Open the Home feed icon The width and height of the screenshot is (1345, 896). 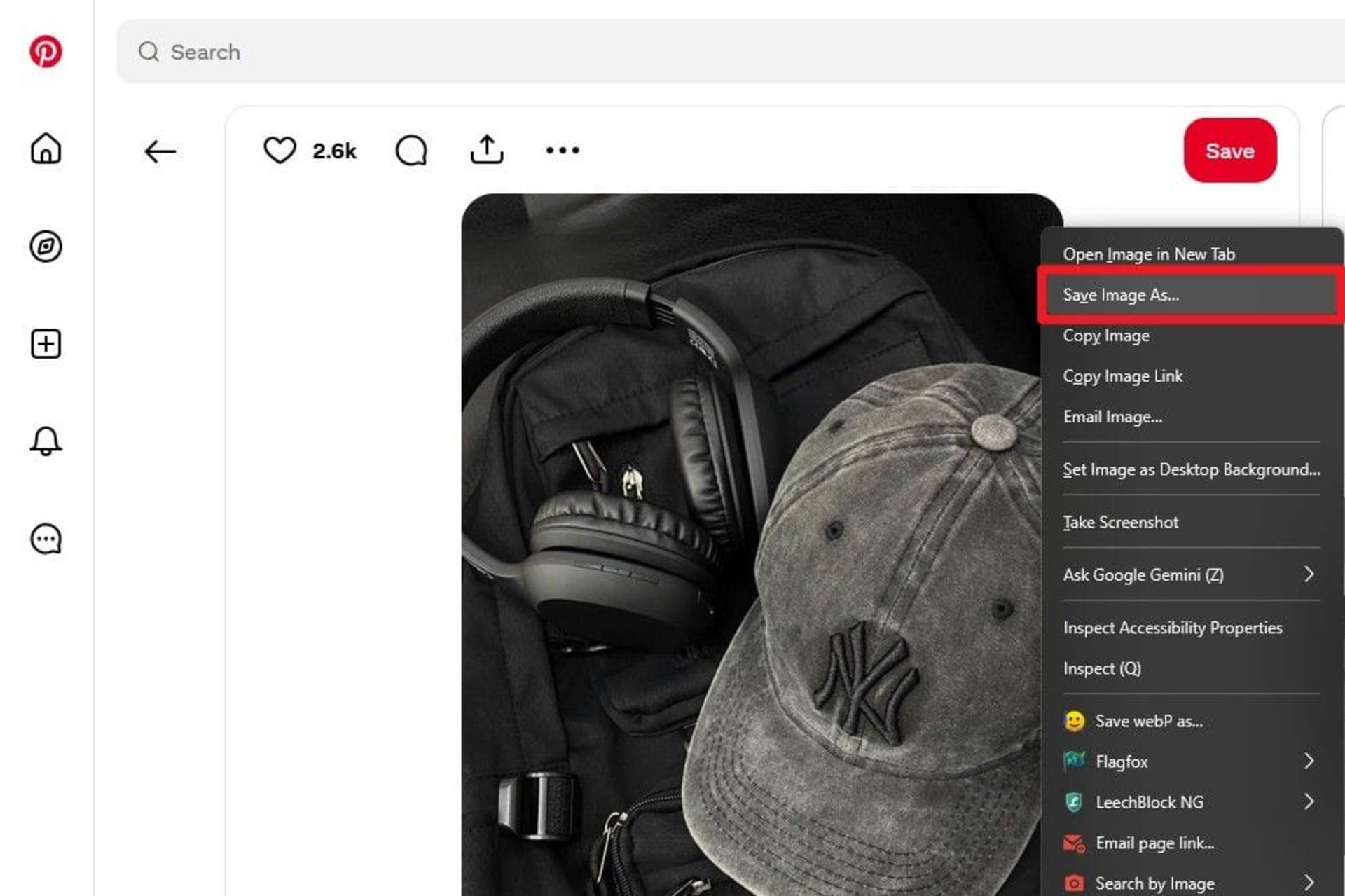tap(46, 149)
